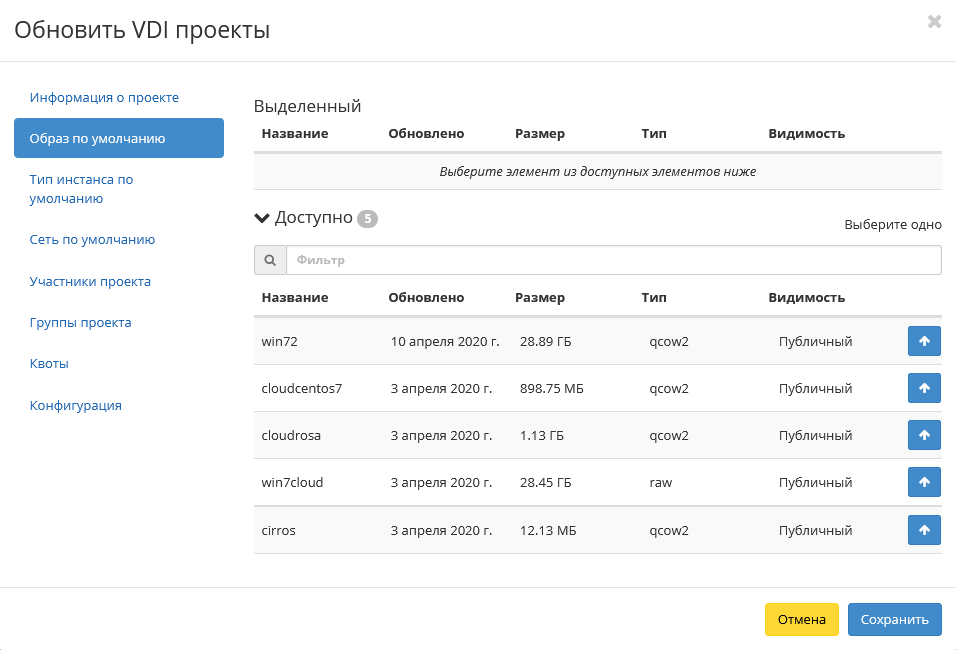Click the win7cloud row name
Image resolution: width=956 pixels, height=650 pixels.
coord(292,482)
